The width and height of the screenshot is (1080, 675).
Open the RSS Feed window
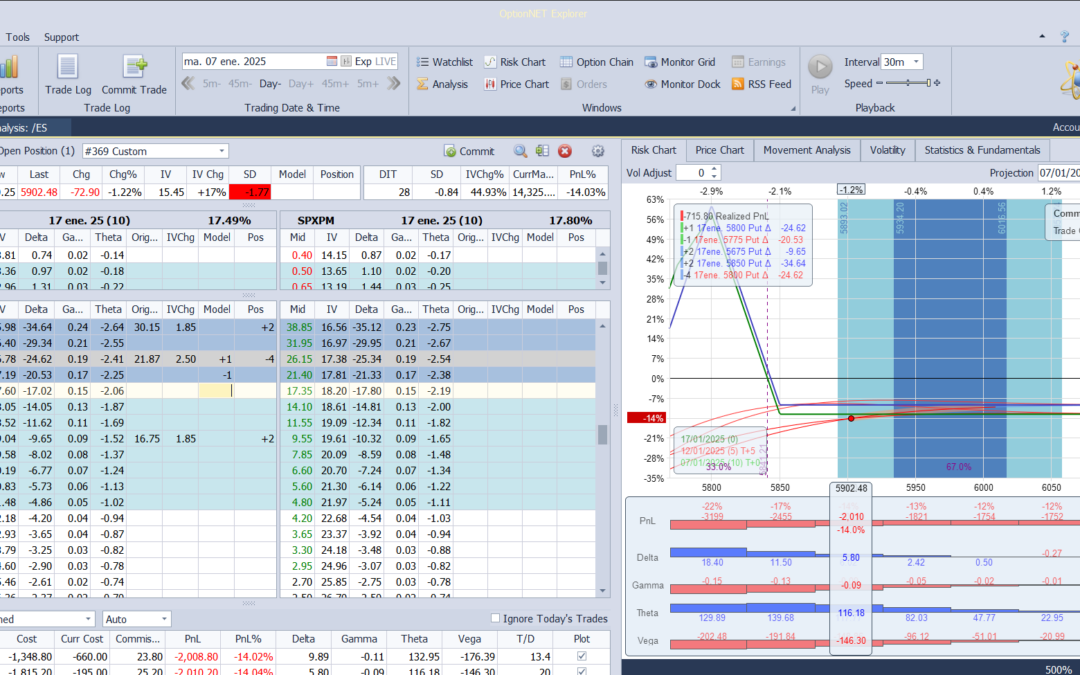pyautogui.click(x=761, y=84)
